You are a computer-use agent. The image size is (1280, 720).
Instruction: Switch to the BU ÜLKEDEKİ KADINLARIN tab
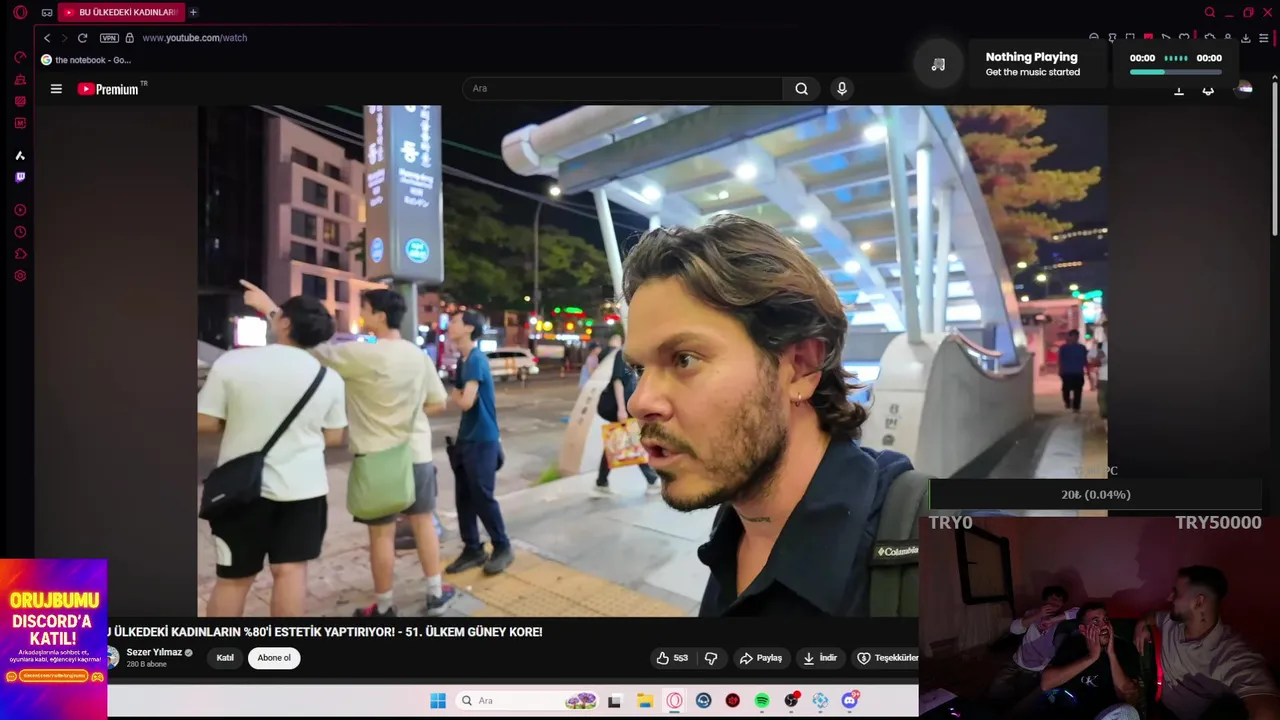pos(121,12)
